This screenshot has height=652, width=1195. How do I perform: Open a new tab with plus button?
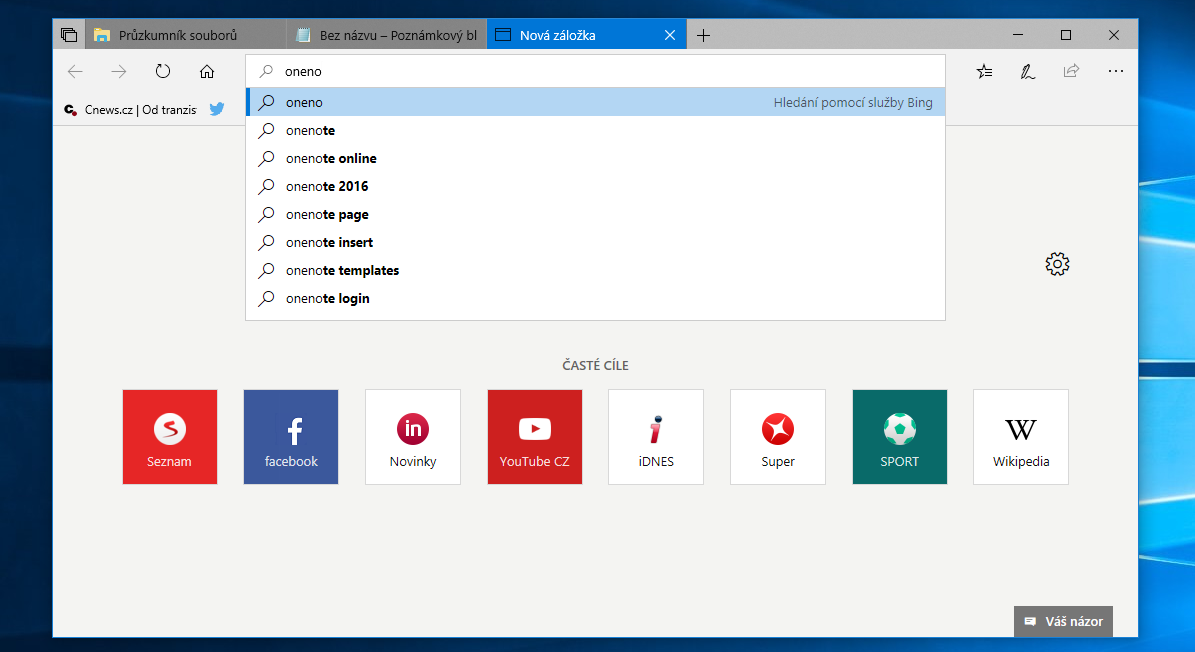tap(703, 35)
